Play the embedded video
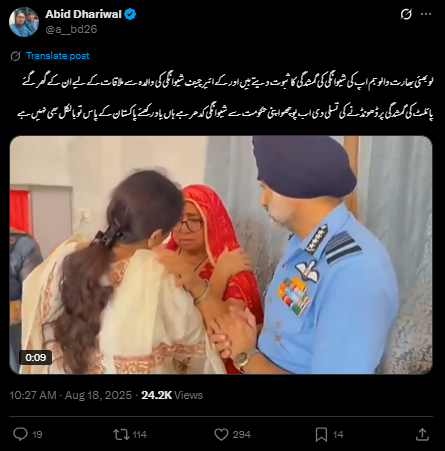Image resolution: width=445 pixels, height=451 pixels. point(221,255)
